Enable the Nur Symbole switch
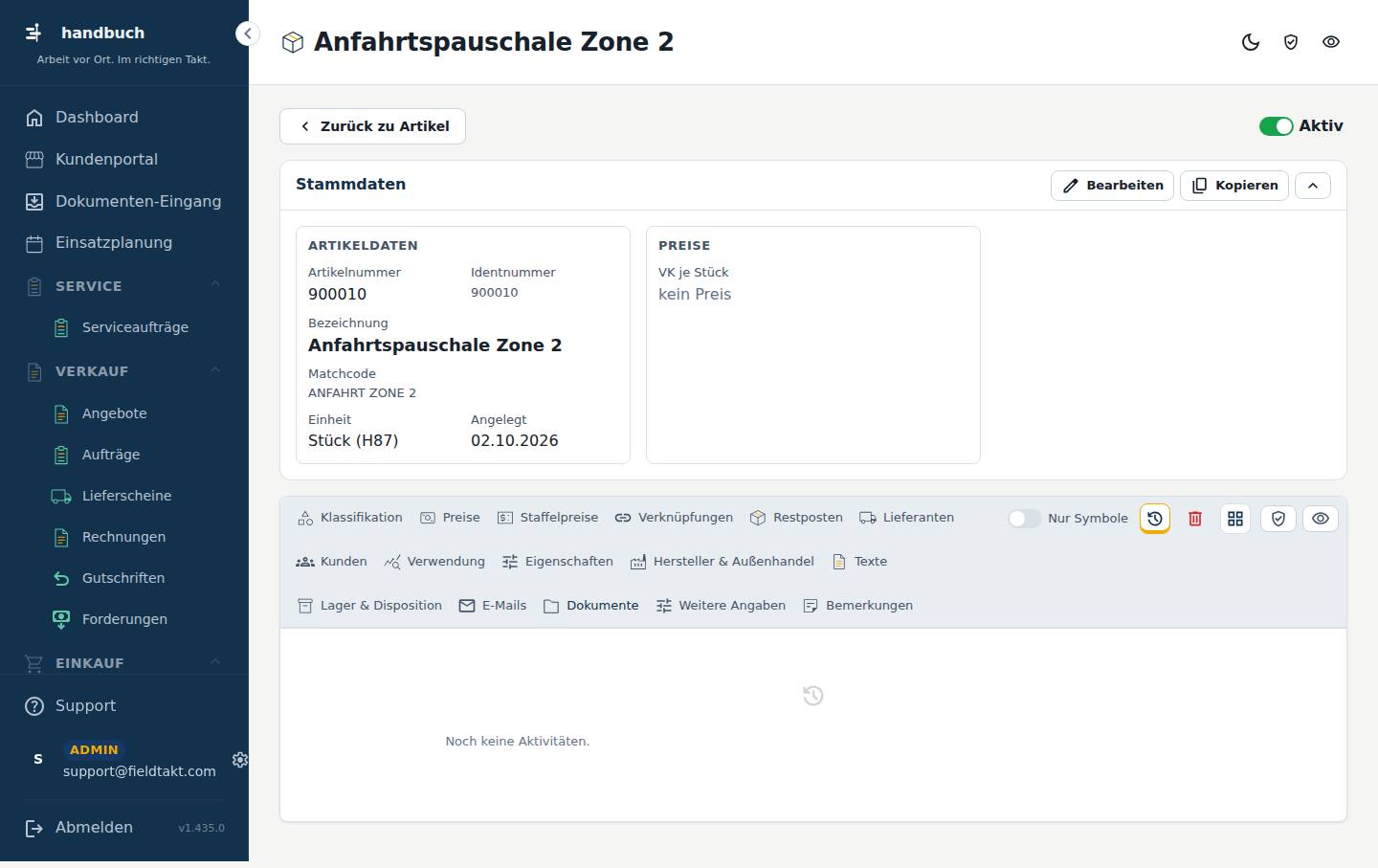 1024,519
